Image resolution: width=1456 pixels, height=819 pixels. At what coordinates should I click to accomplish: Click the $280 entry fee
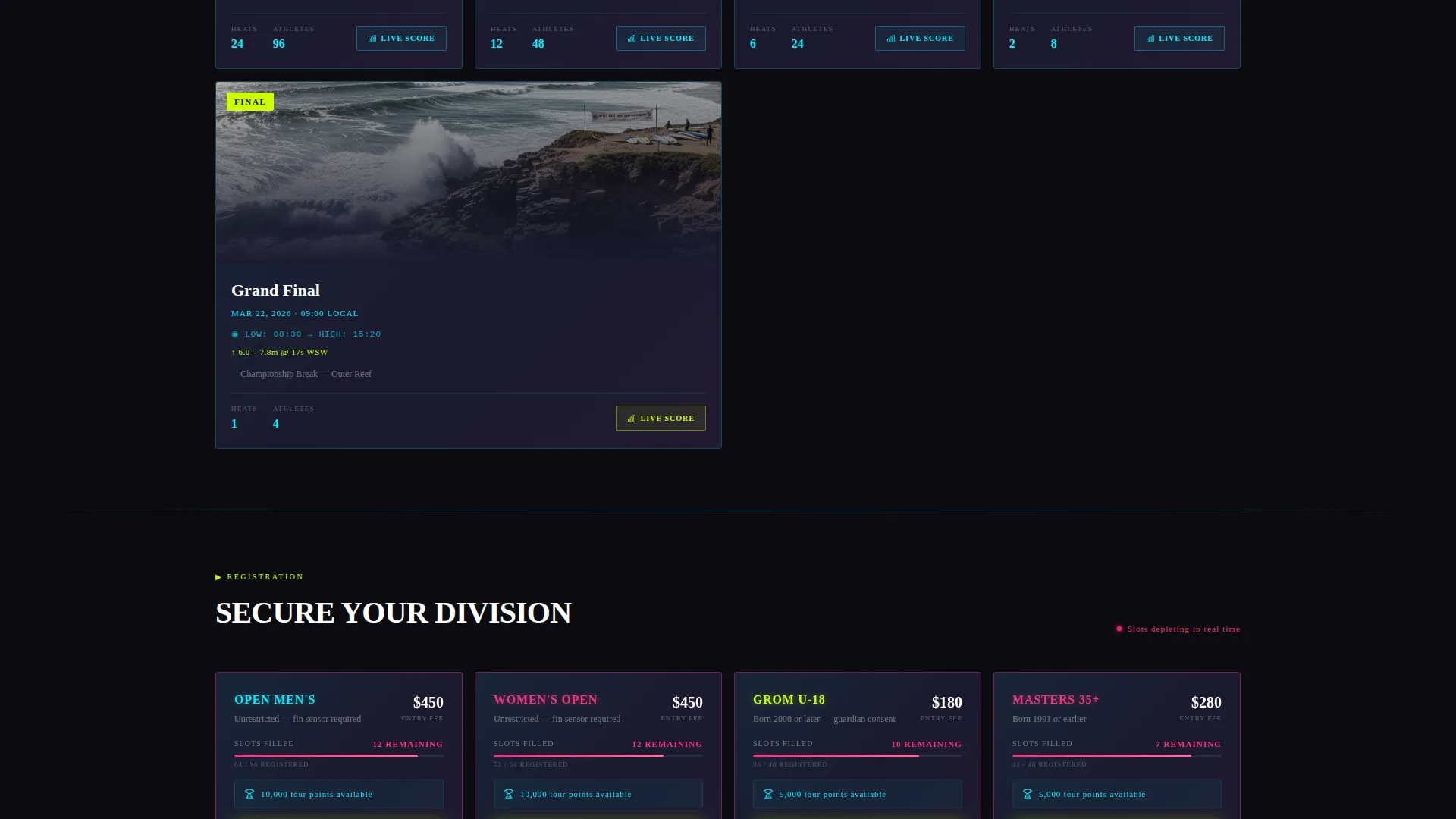click(x=1207, y=702)
